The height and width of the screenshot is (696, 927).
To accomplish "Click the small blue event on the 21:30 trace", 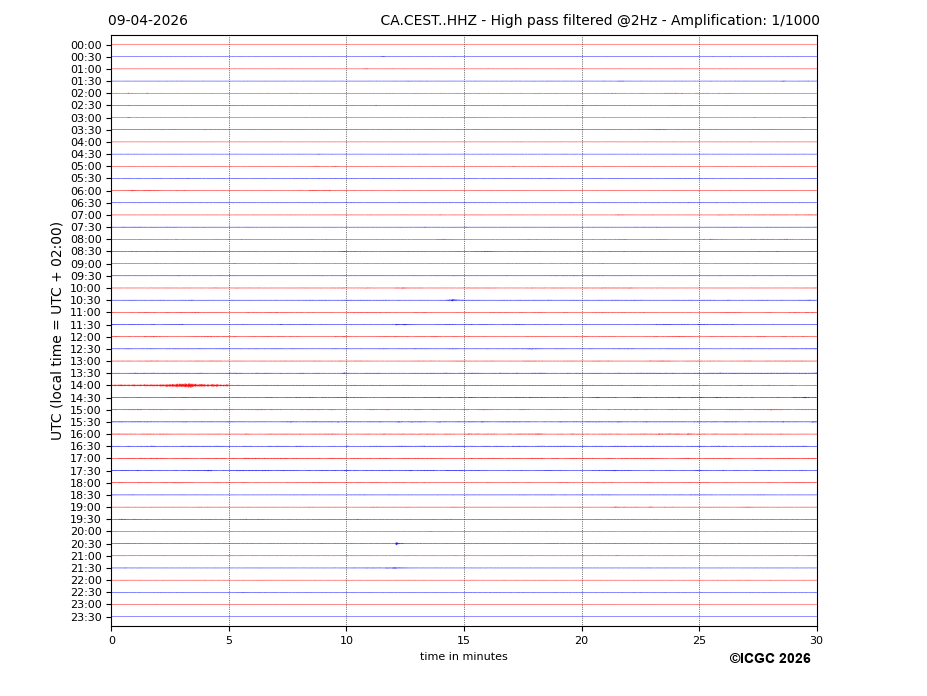I will click(394, 568).
